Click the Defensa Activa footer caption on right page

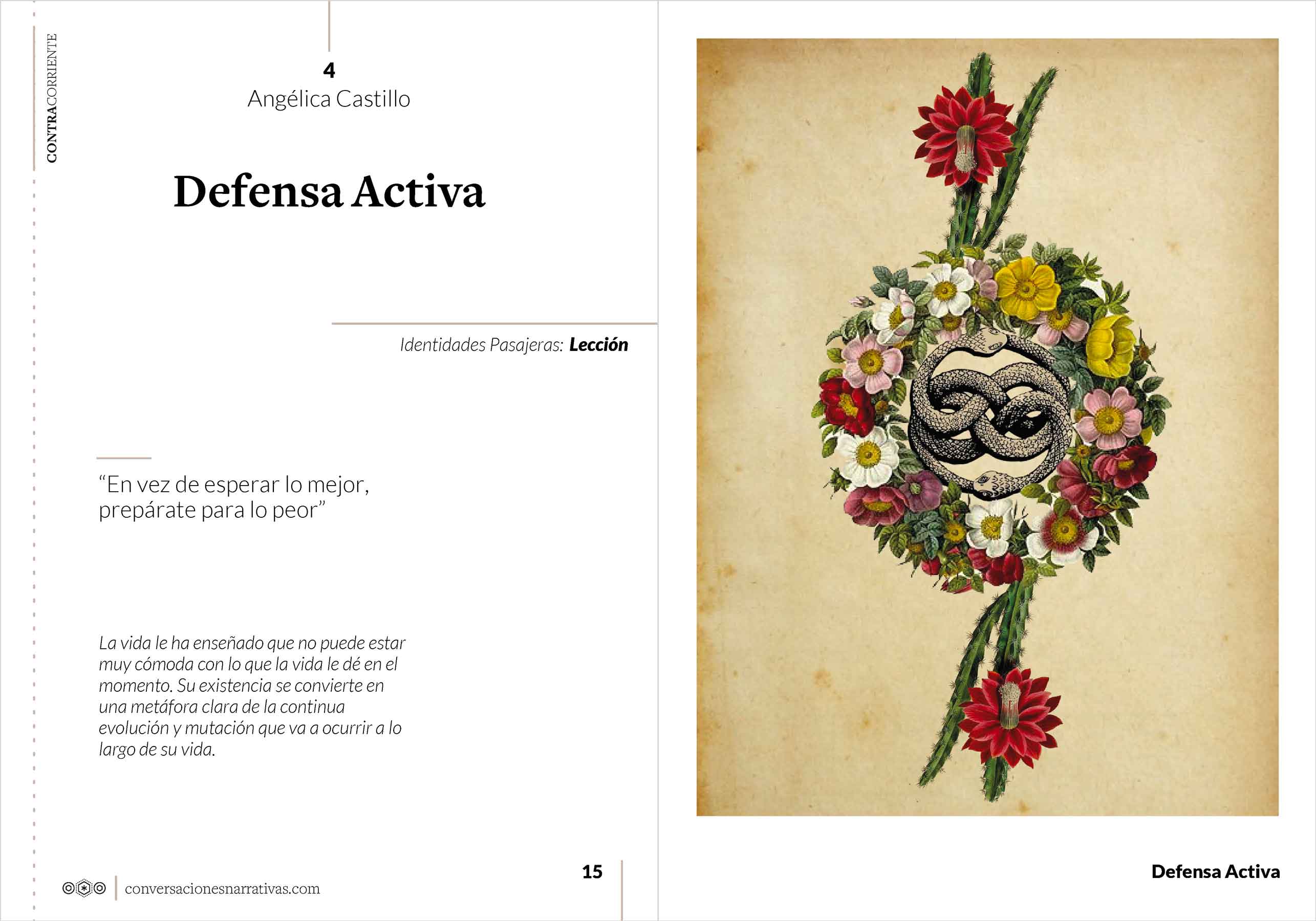(x=1216, y=872)
